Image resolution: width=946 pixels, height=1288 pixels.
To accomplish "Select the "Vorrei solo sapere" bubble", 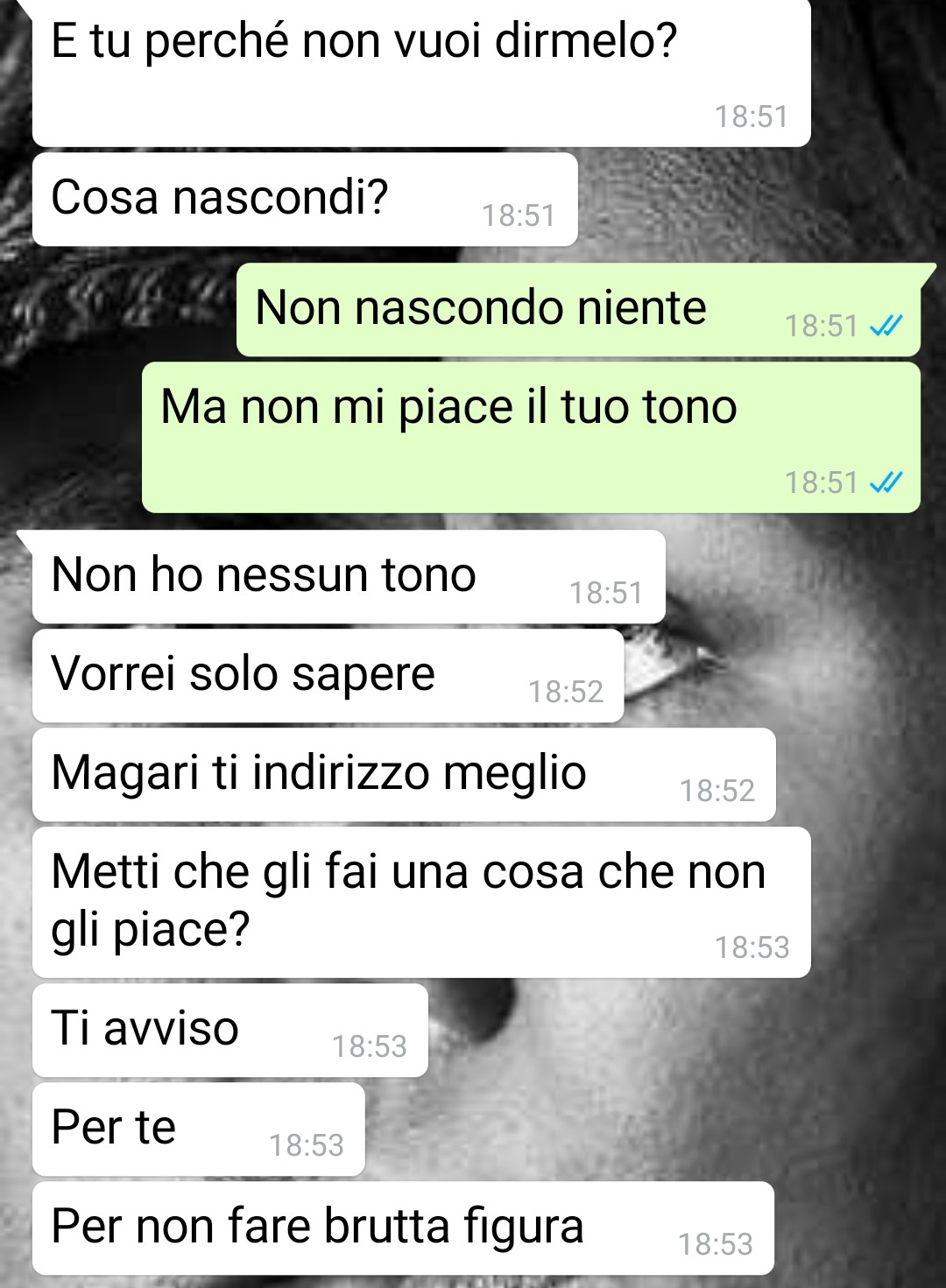I will tap(328, 676).
